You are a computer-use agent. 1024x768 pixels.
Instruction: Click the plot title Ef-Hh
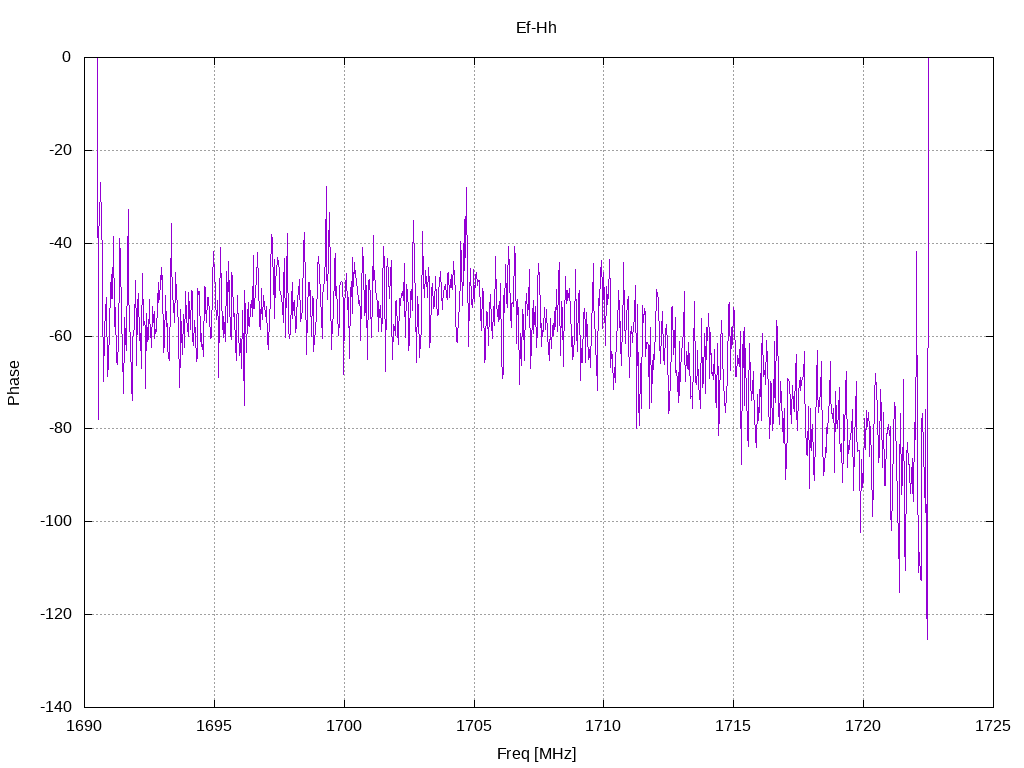click(536, 27)
